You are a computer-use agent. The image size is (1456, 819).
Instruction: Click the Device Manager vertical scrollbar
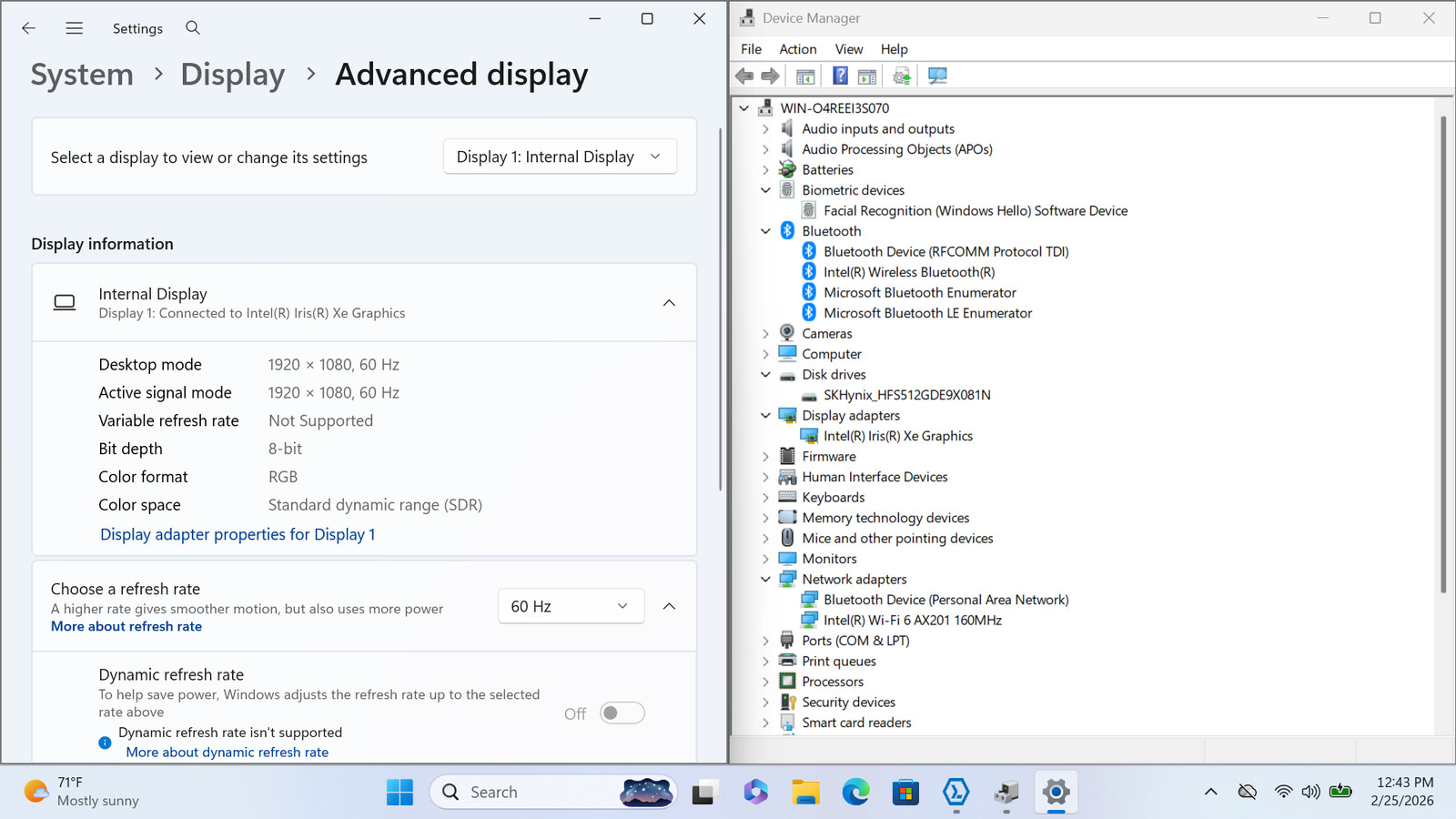click(1443, 355)
